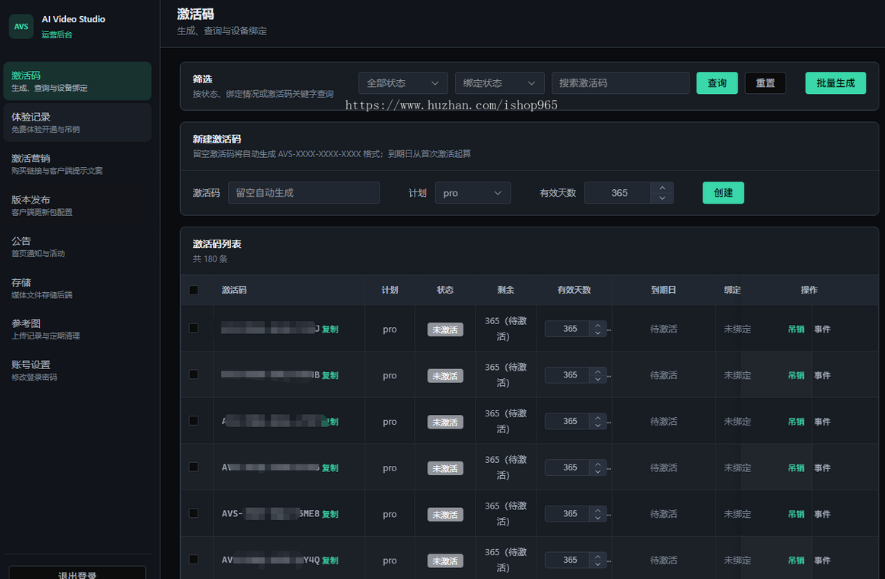Click the 未激活 badge for code ending J

[x=445, y=330]
